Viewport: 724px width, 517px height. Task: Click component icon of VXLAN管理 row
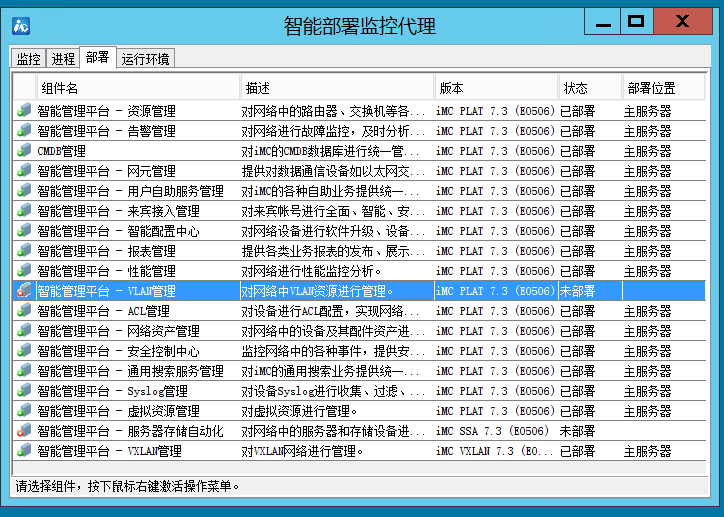click(x=24, y=451)
